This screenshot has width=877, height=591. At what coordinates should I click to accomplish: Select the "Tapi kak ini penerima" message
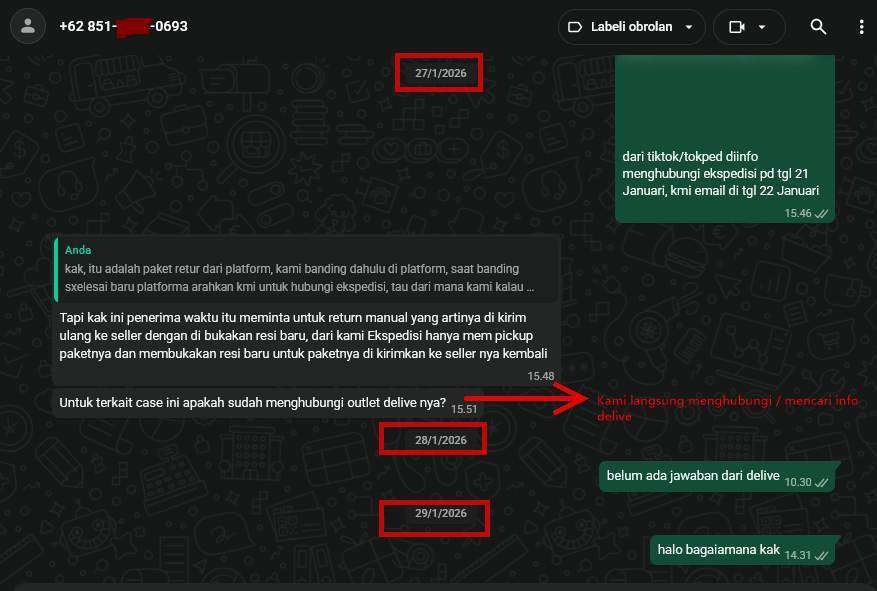[x=303, y=336]
